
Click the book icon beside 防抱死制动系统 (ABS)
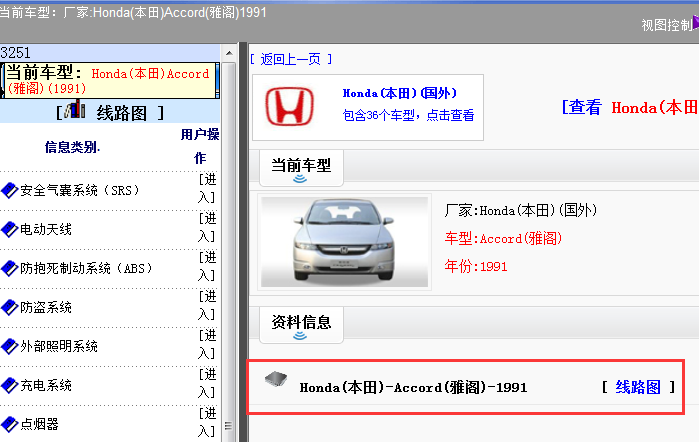pos(9,269)
